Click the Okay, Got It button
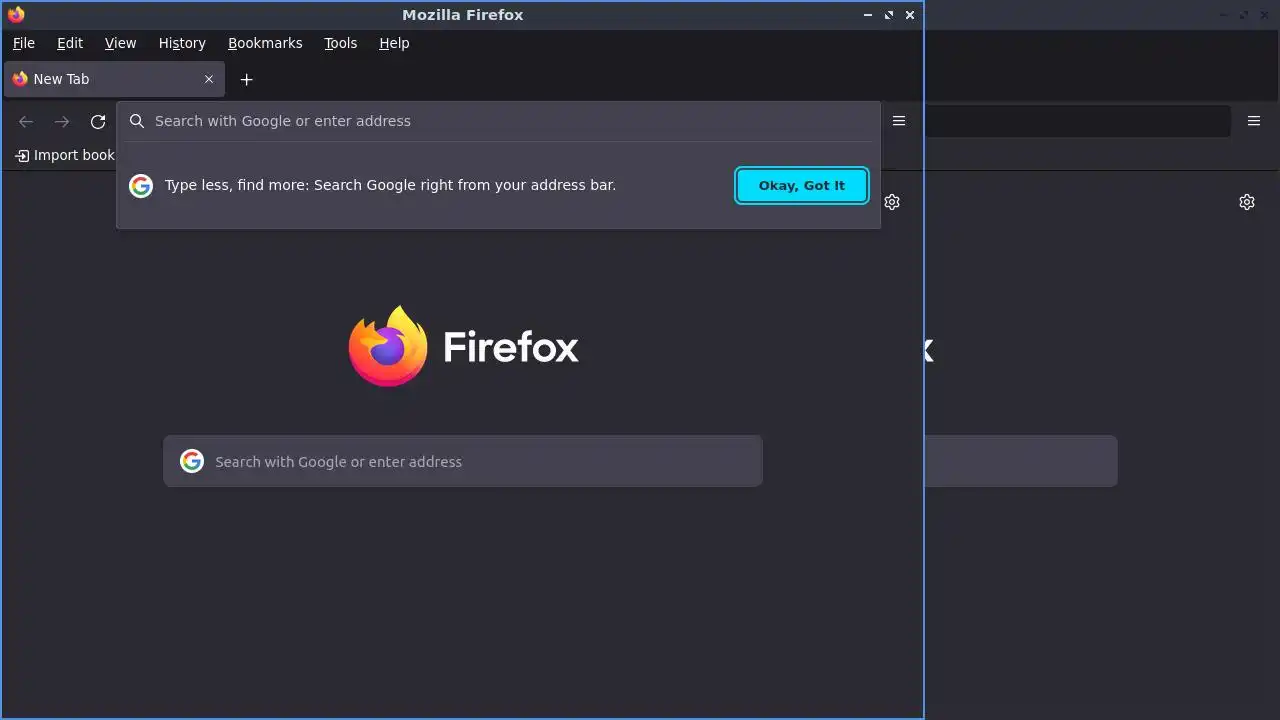Image resolution: width=1280 pixels, height=720 pixels. click(x=802, y=185)
